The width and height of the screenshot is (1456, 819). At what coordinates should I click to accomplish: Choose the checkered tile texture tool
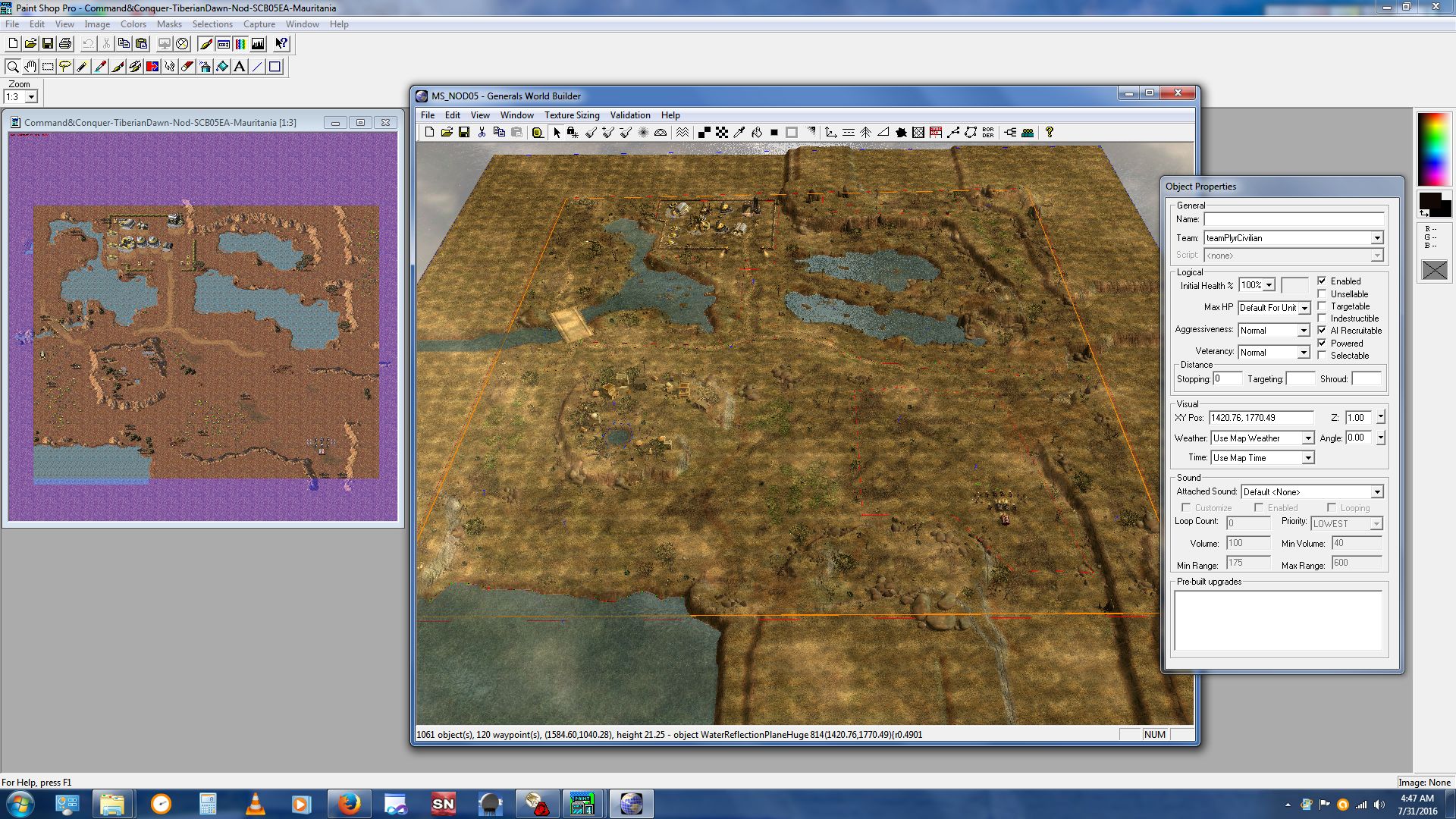coord(722,132)
